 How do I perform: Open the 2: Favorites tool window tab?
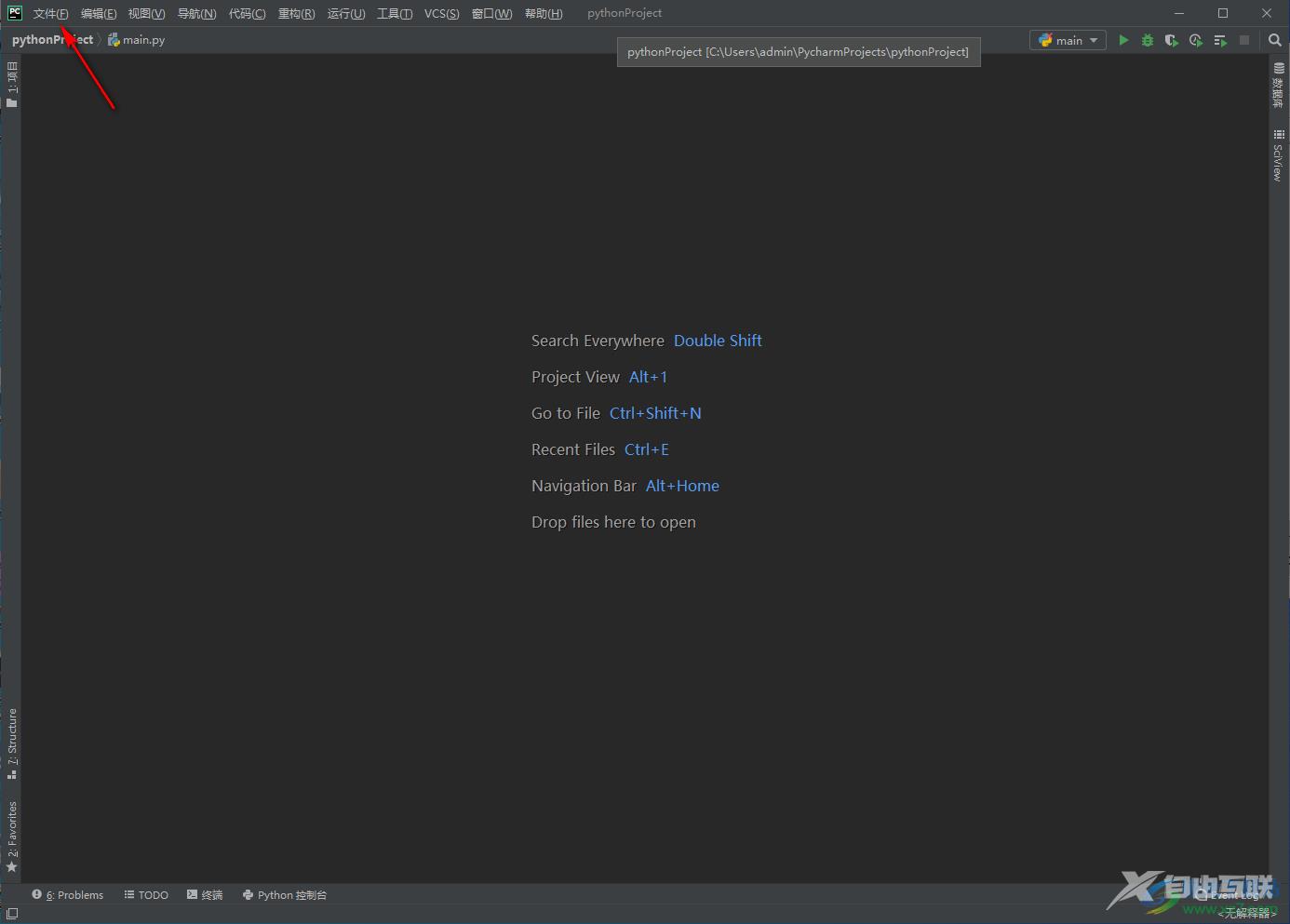12,837
